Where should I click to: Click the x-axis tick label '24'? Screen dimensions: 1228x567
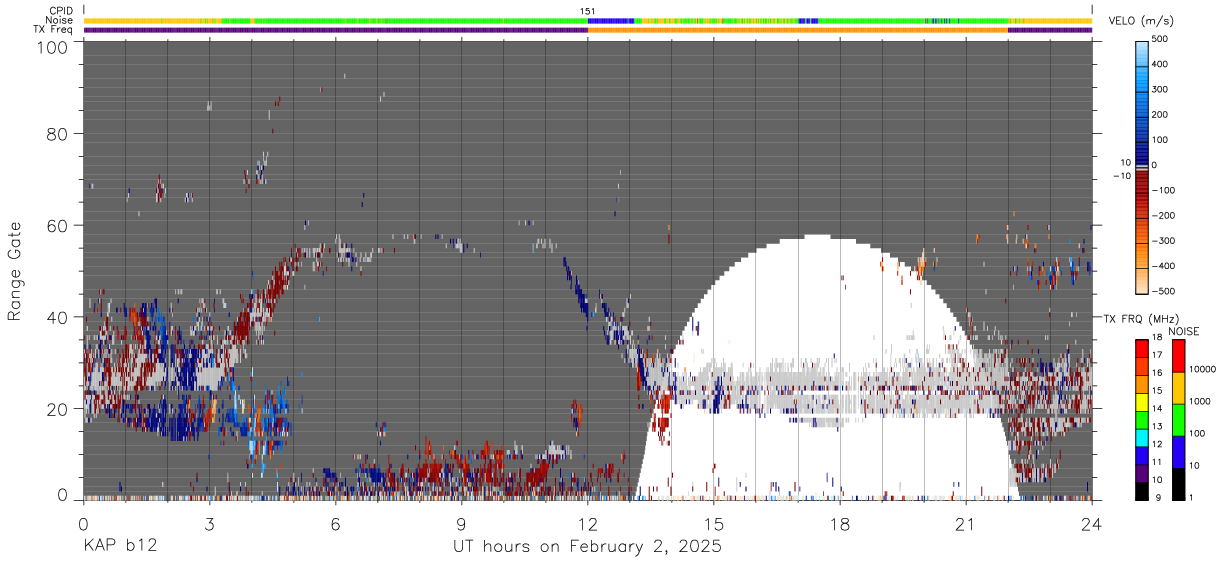pyautogui.click(x=1092, y=524)
